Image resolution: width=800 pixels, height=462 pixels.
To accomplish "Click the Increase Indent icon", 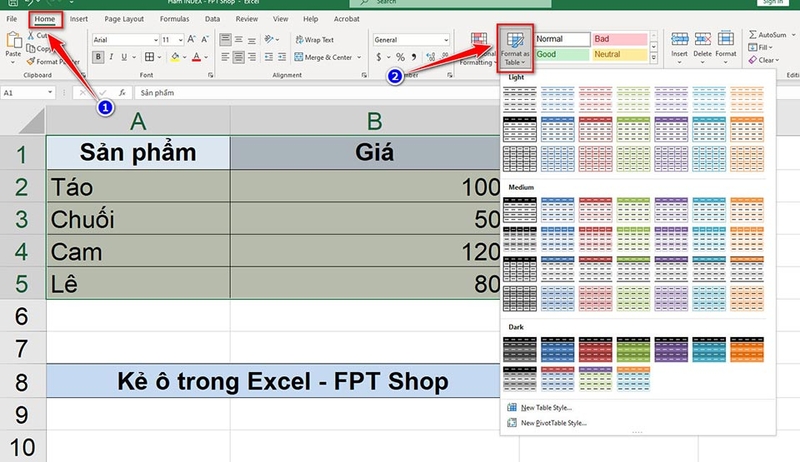I will pos(282,57).
